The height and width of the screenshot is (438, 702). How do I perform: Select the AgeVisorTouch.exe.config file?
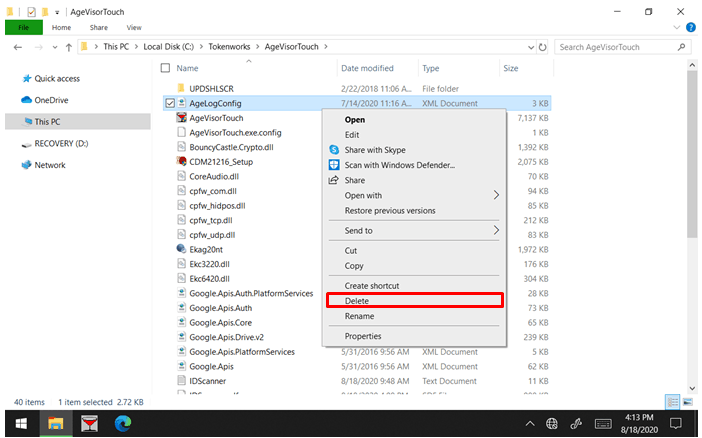point(235,133)
